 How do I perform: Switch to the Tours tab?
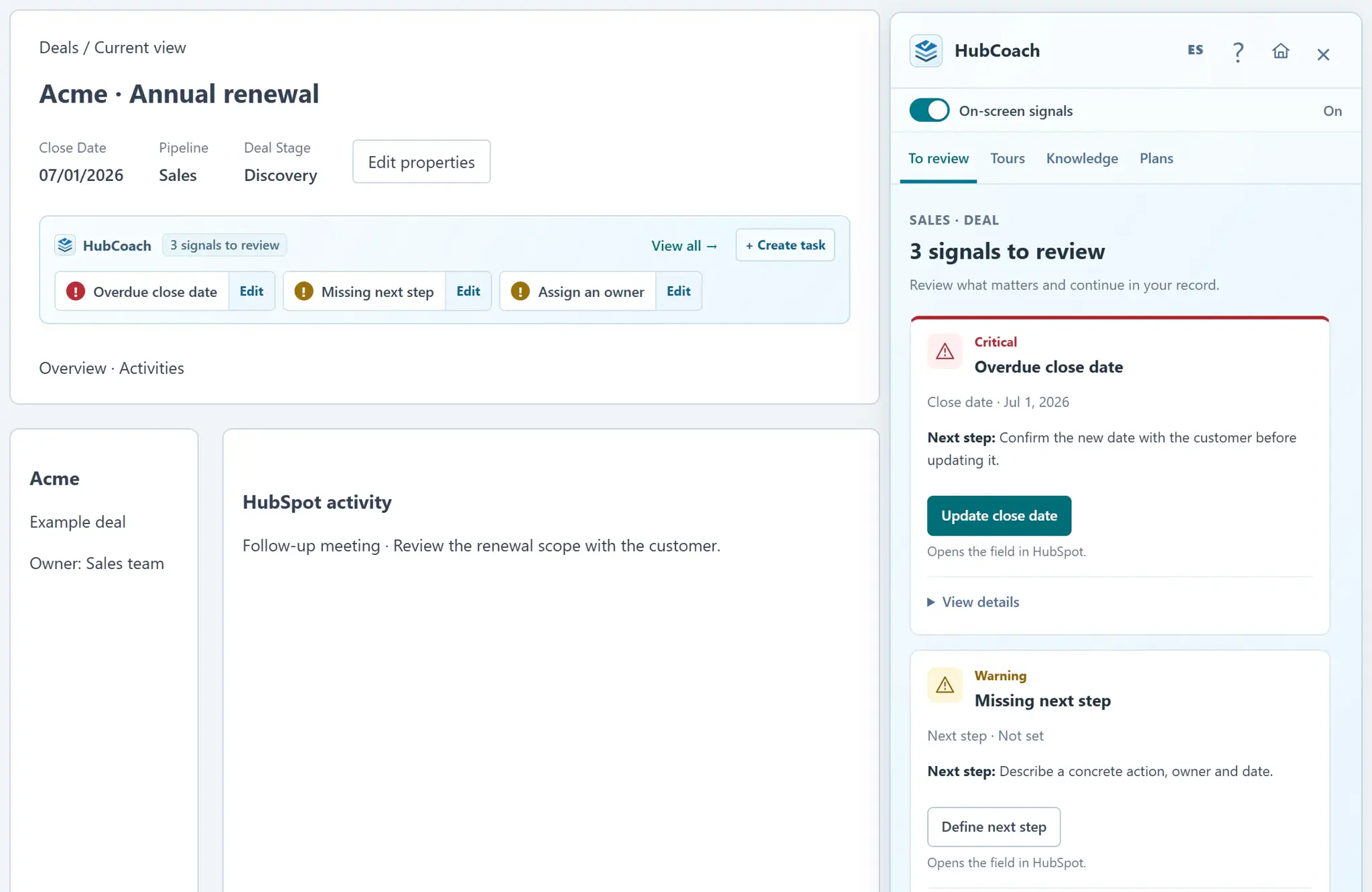pyautogui.click(x=1008, y=159)
